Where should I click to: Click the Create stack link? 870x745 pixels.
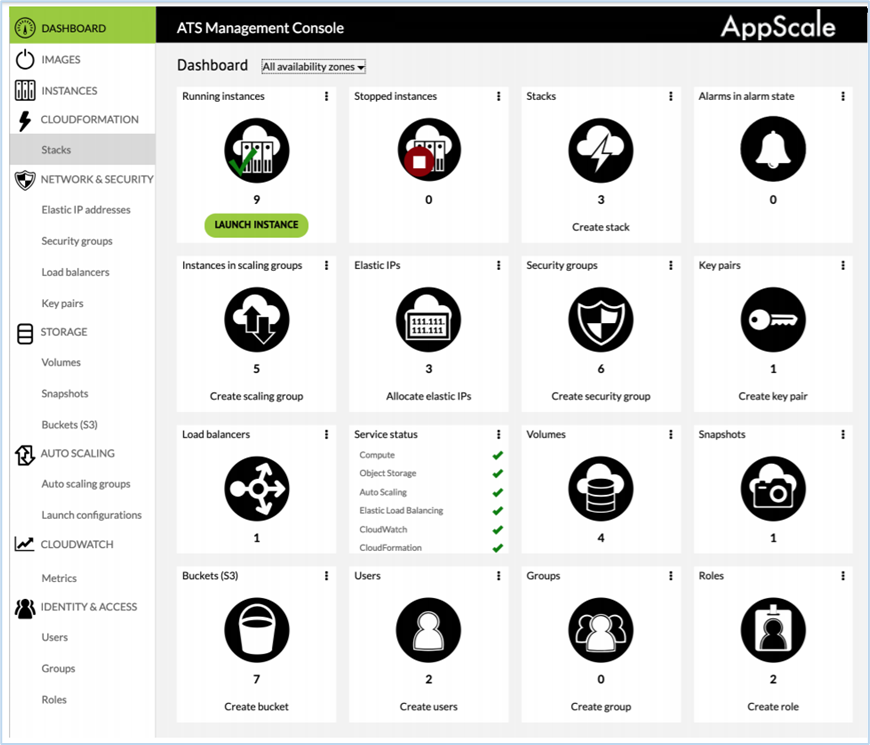(601, 227)
